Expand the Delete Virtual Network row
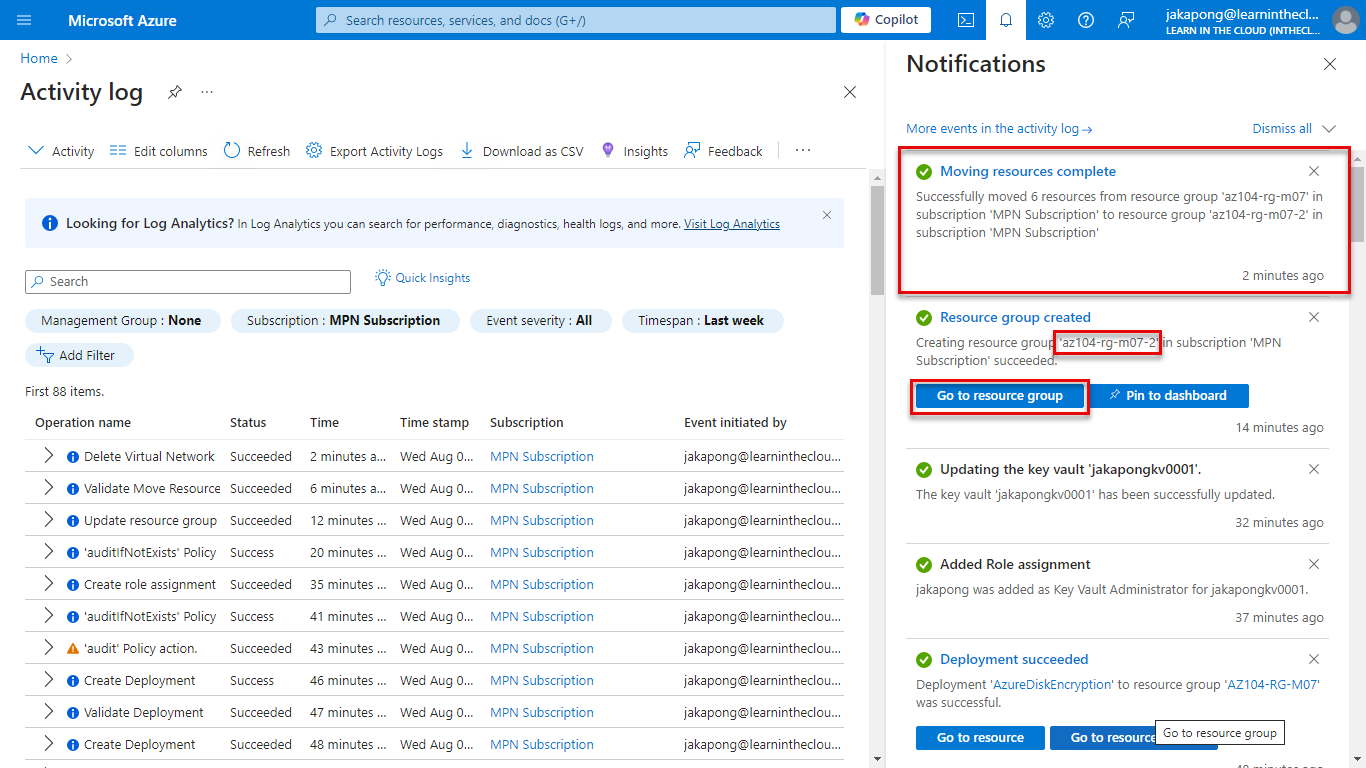 [47, 456]
